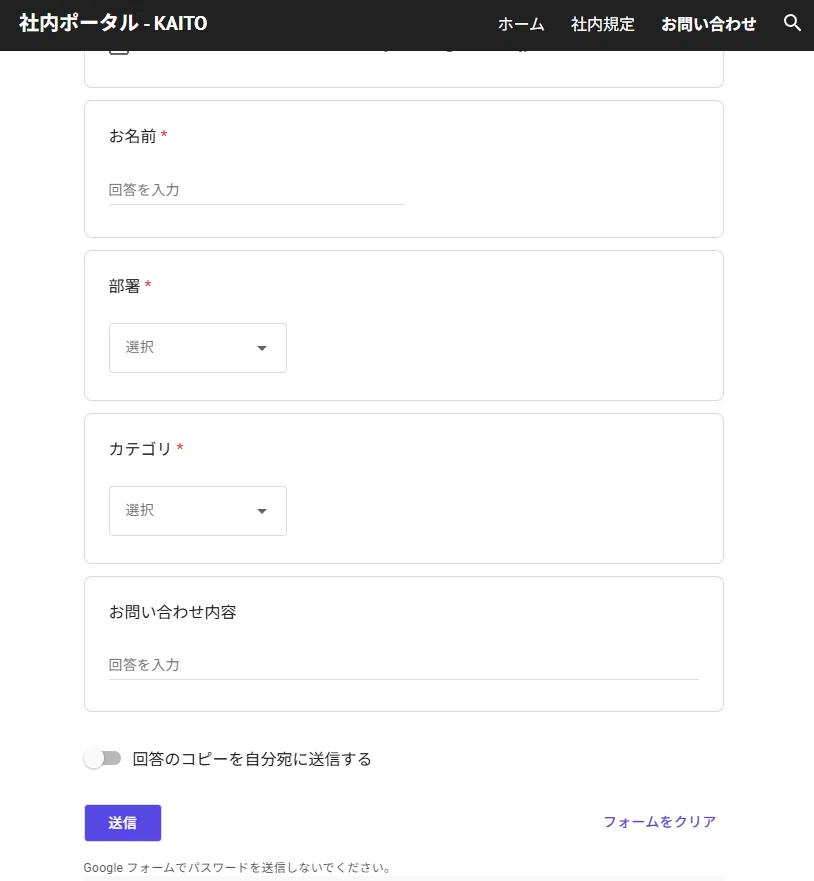Go to ホーム in the top navigation
Screen dimensions: 814x881
[x=521, y=24]
